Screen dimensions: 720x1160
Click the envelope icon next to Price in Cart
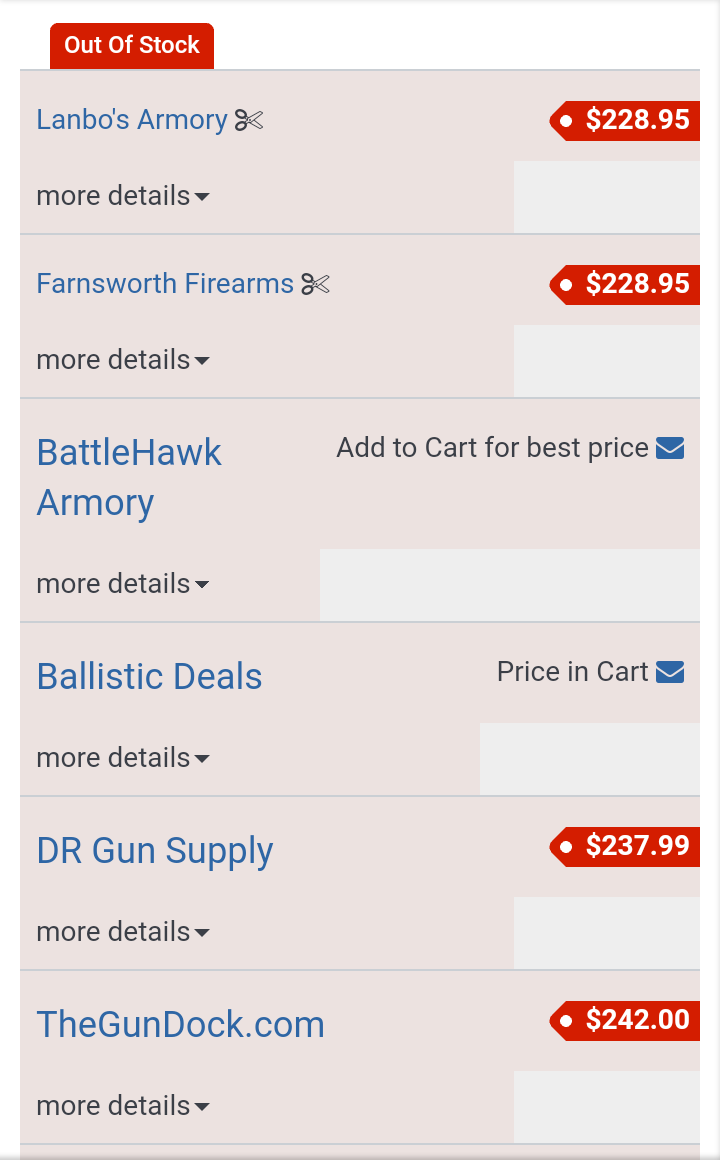click(670, 672)
